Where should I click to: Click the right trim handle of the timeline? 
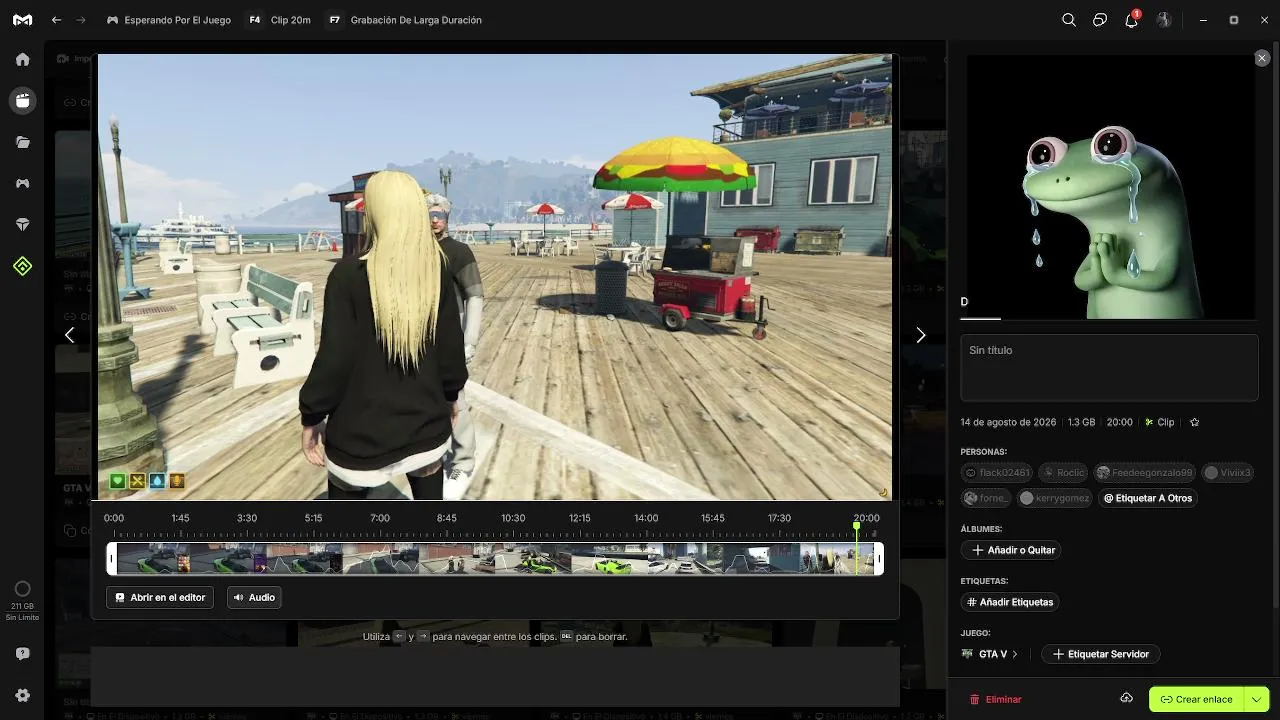[879, 558]
